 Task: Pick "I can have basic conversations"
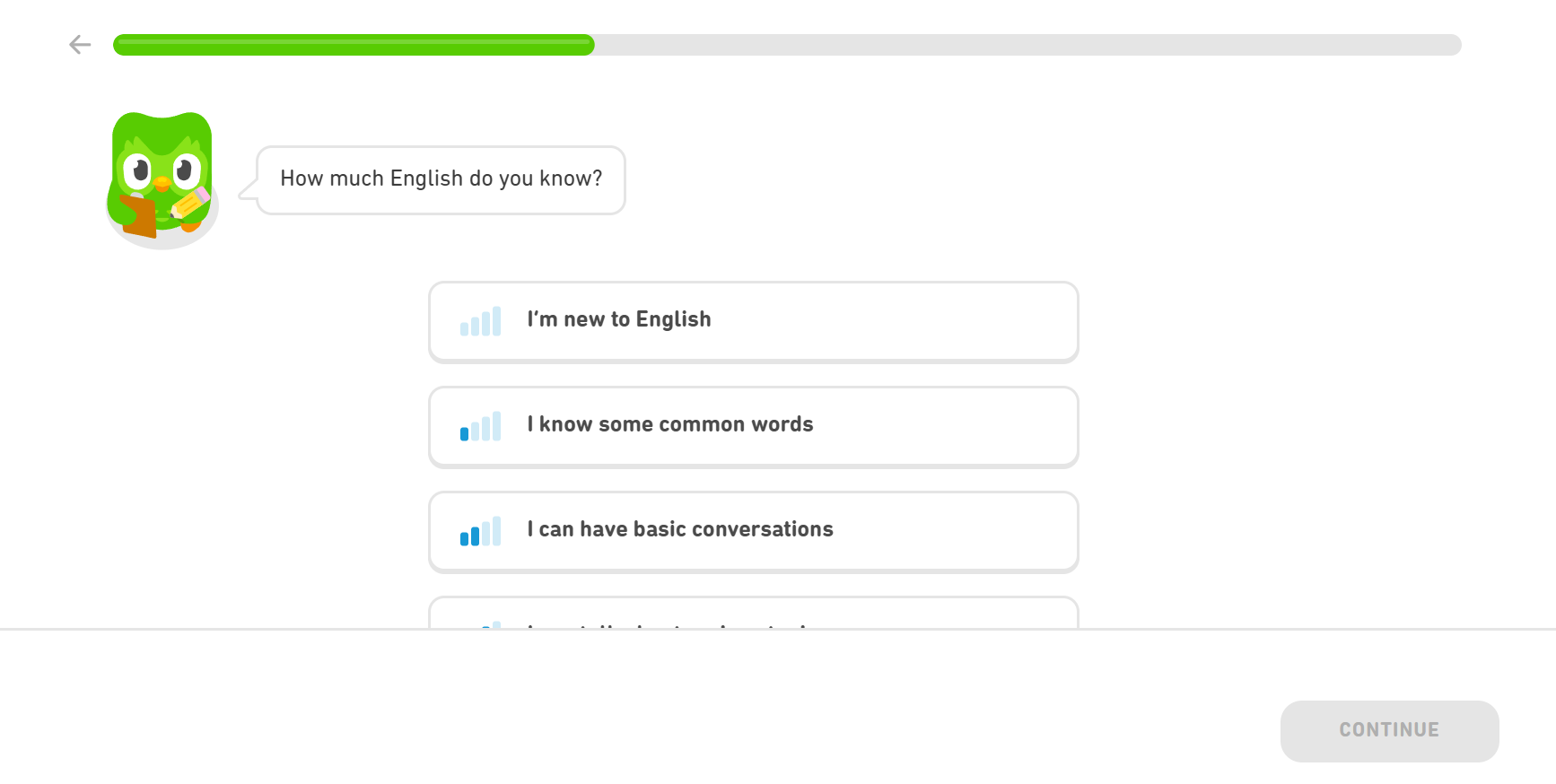[x=753, y=531]
